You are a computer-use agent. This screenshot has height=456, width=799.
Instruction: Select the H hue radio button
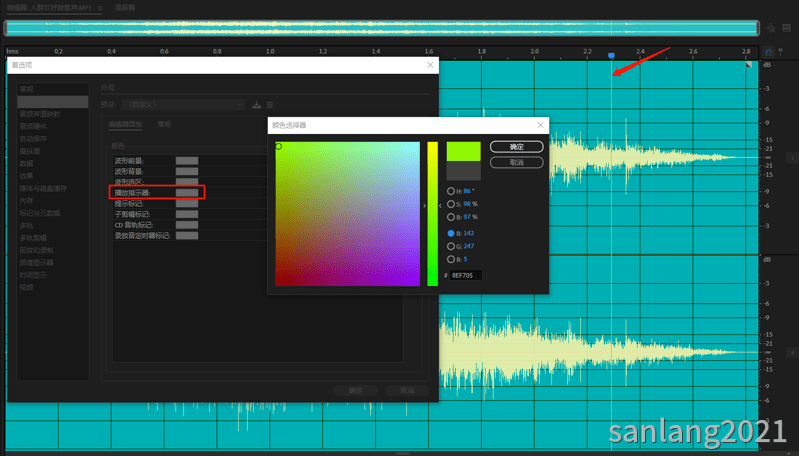click(x=451, y=191)
